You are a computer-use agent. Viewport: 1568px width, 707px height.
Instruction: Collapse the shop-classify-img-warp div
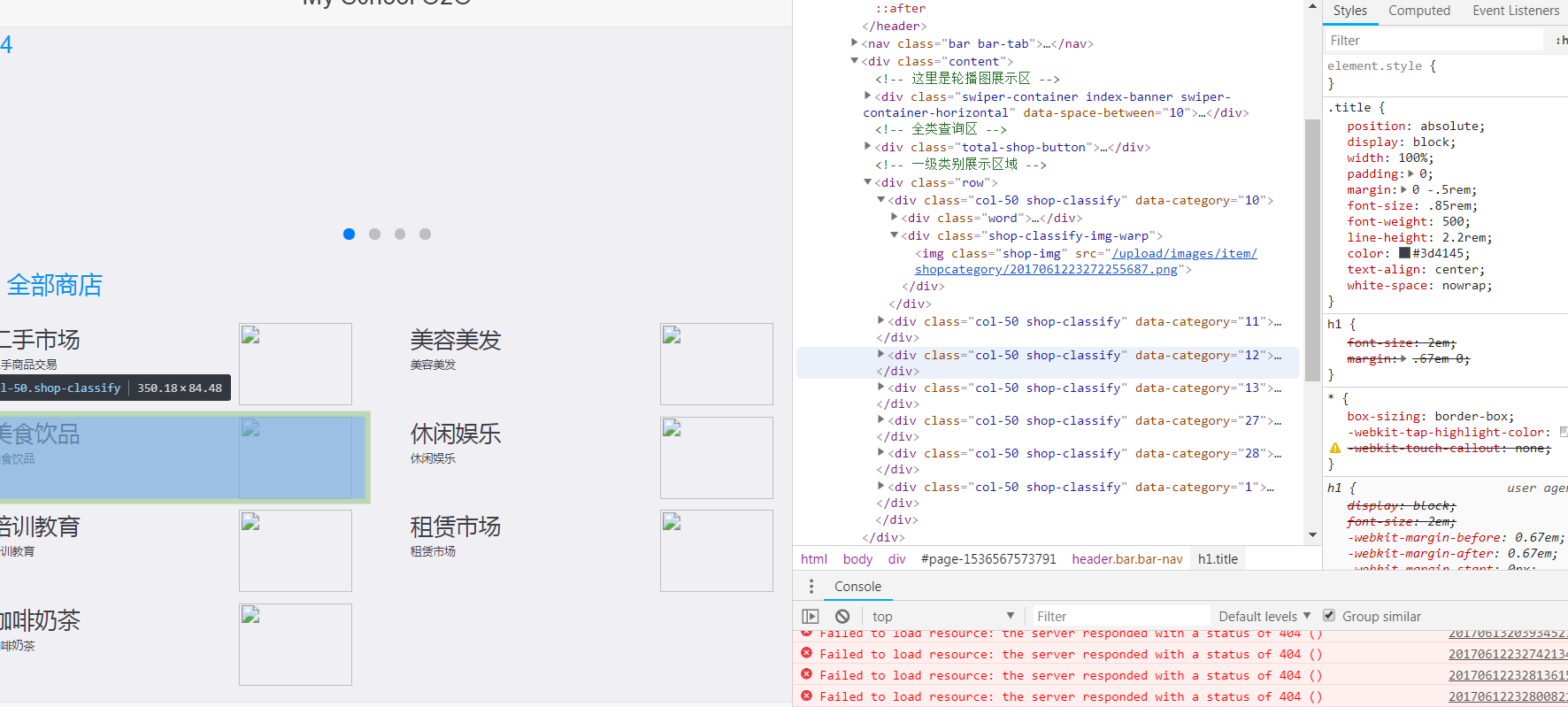point(894,234)
